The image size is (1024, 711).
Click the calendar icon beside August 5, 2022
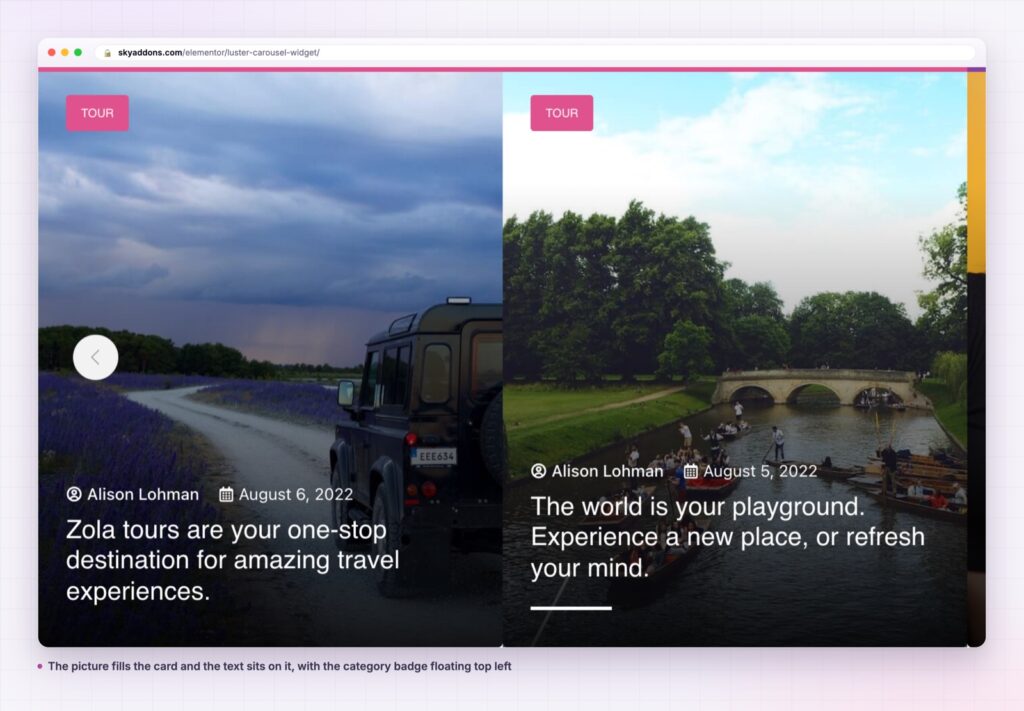click(690, 471)
